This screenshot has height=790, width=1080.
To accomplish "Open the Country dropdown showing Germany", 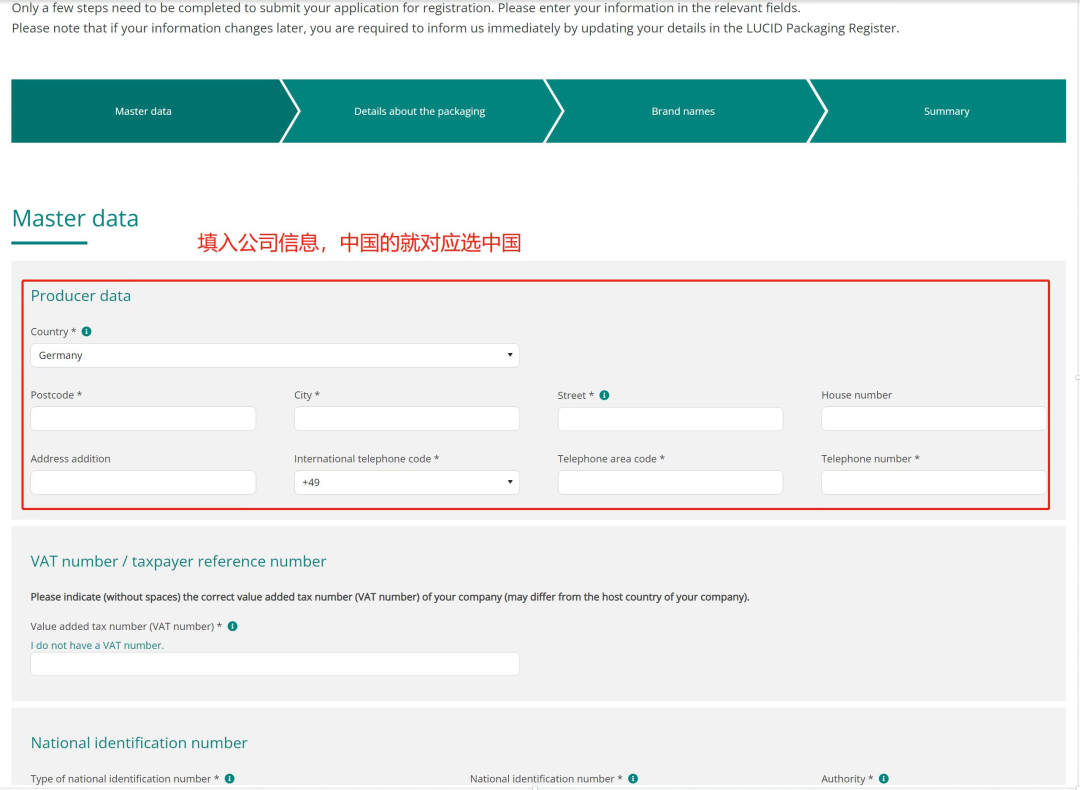I will 274,355.
